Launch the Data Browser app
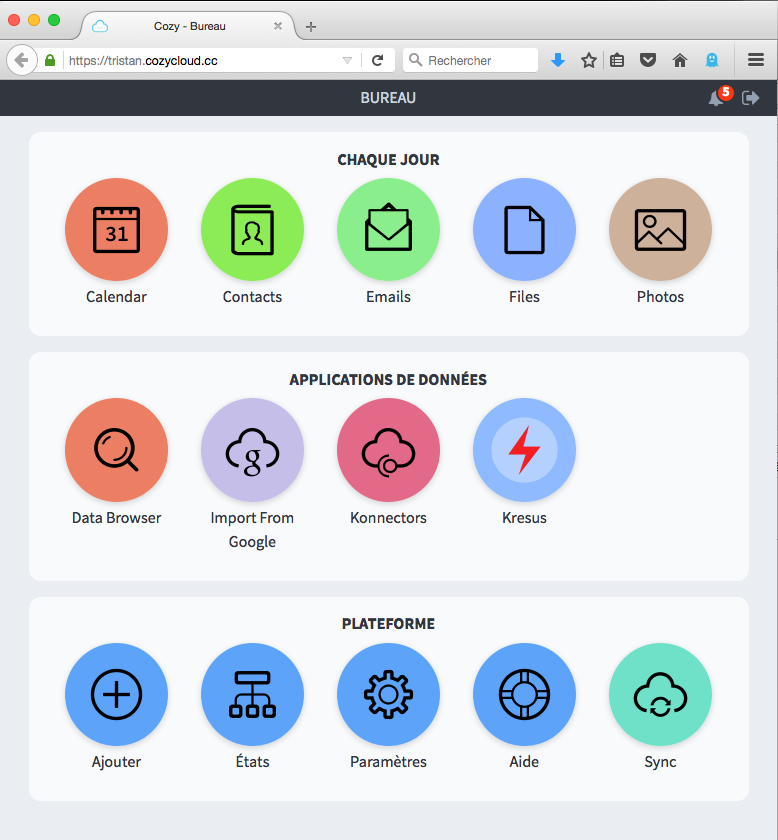 116,449
